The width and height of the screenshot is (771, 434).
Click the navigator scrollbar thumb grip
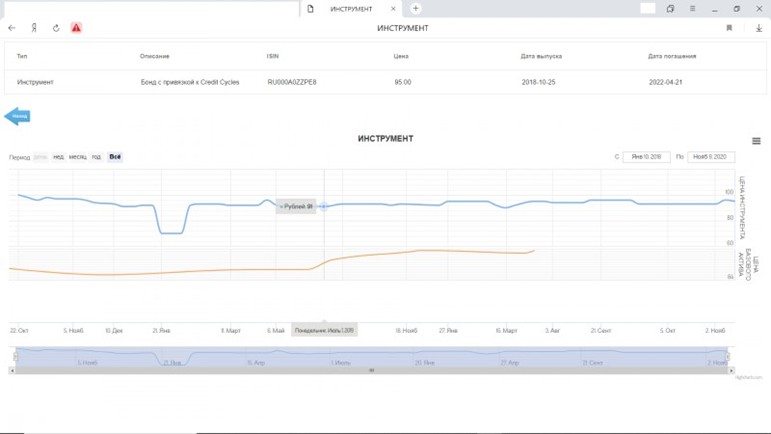[372, 371]
